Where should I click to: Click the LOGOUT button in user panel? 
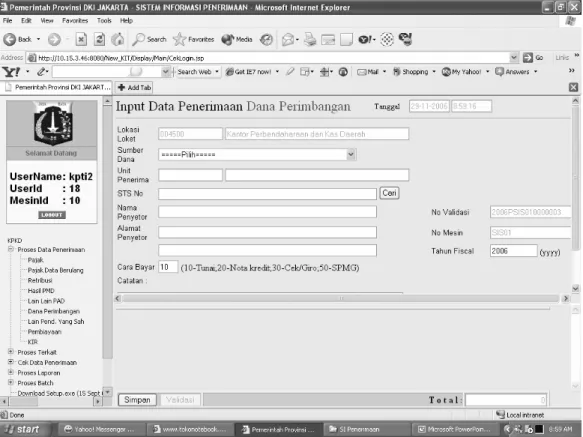[x=52, y=215]
